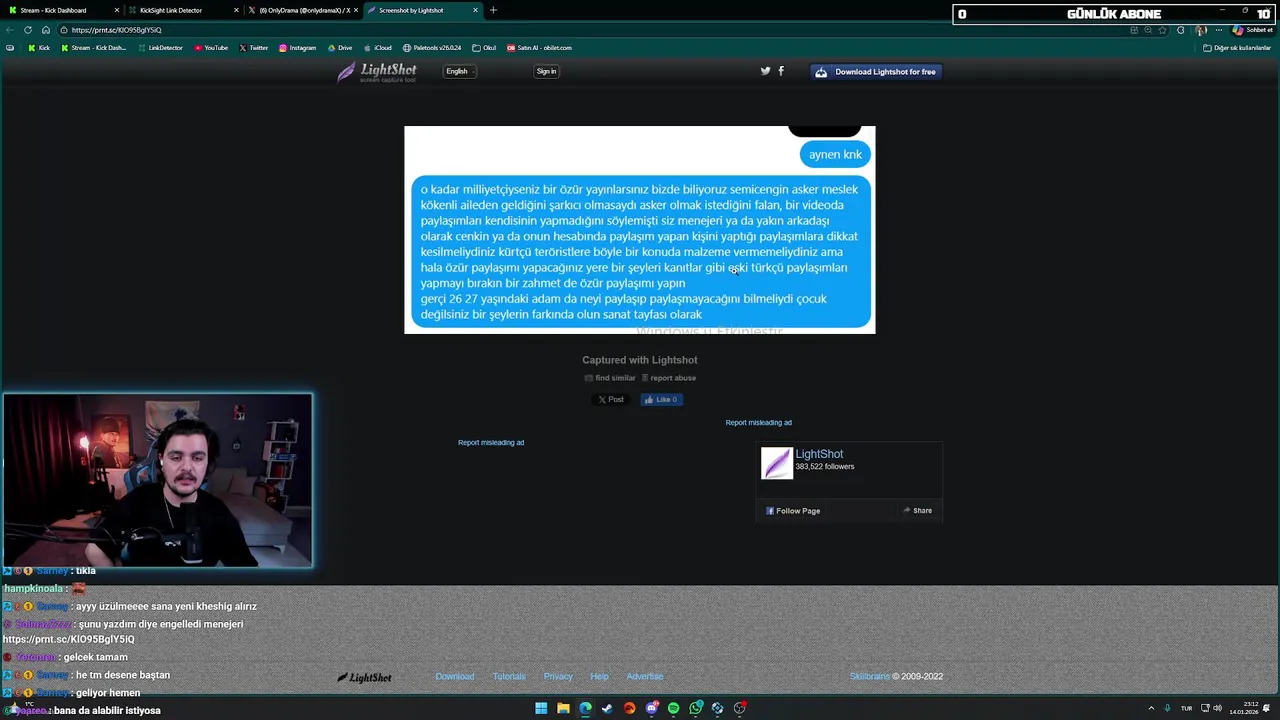
Task: Open WhatsApp from the taskbar
Action: coord(696,708)
